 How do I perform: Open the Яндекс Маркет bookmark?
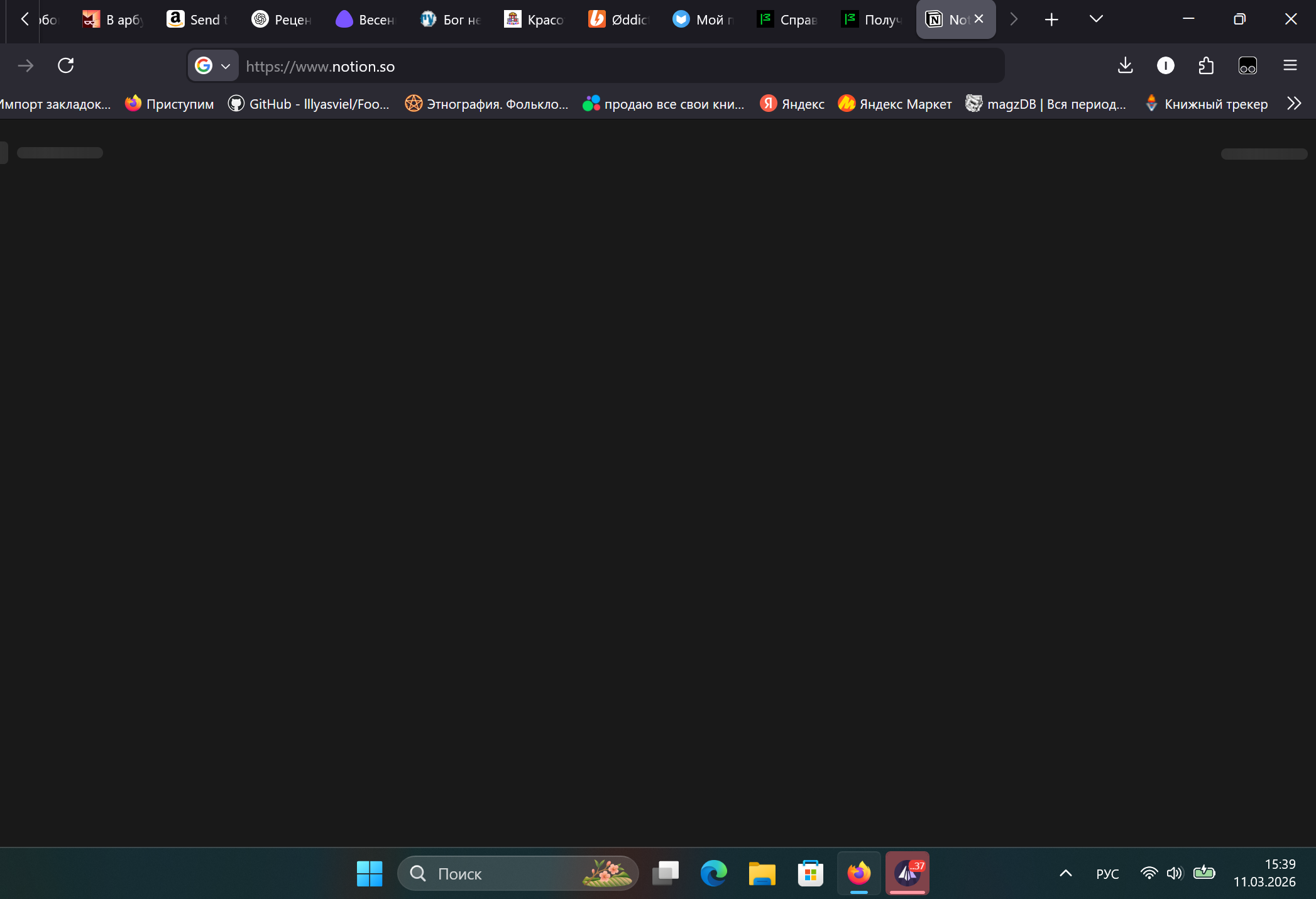[895, 104]
